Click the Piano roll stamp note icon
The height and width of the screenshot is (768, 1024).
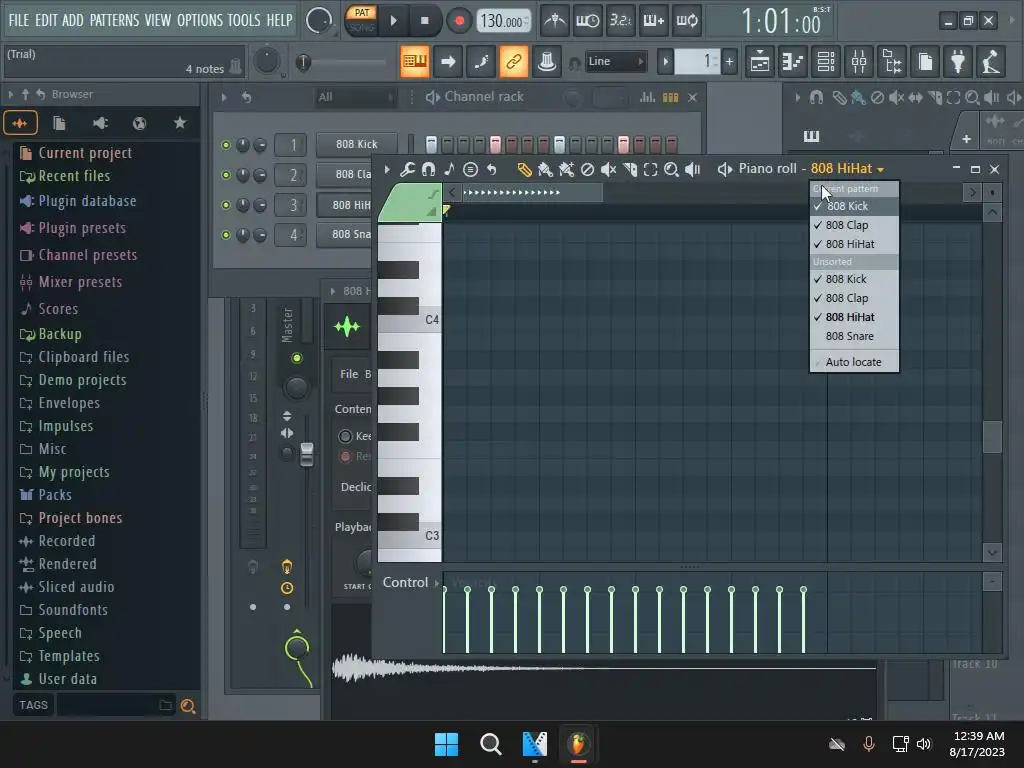pos(449,170)
